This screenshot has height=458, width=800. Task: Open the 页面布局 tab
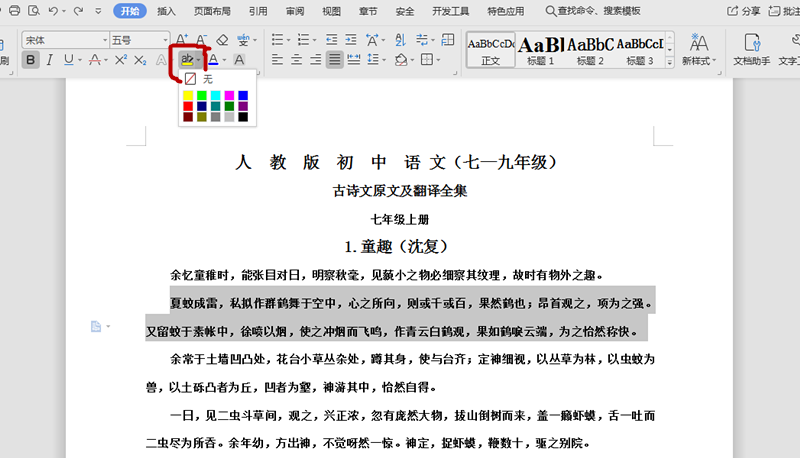coord(212,11)
